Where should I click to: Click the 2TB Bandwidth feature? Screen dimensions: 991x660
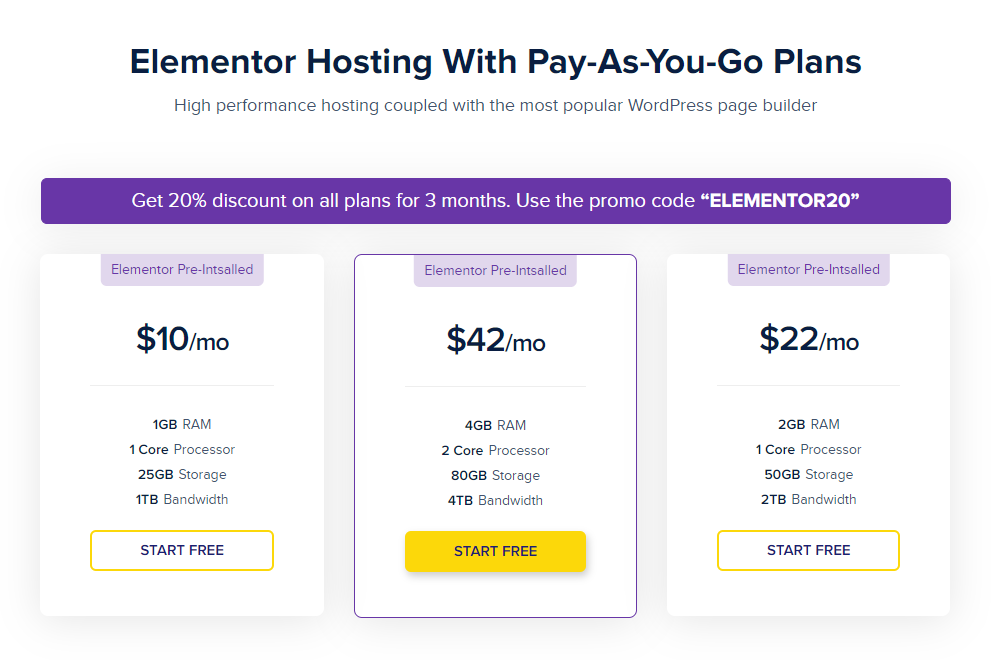tap(808, 499)
